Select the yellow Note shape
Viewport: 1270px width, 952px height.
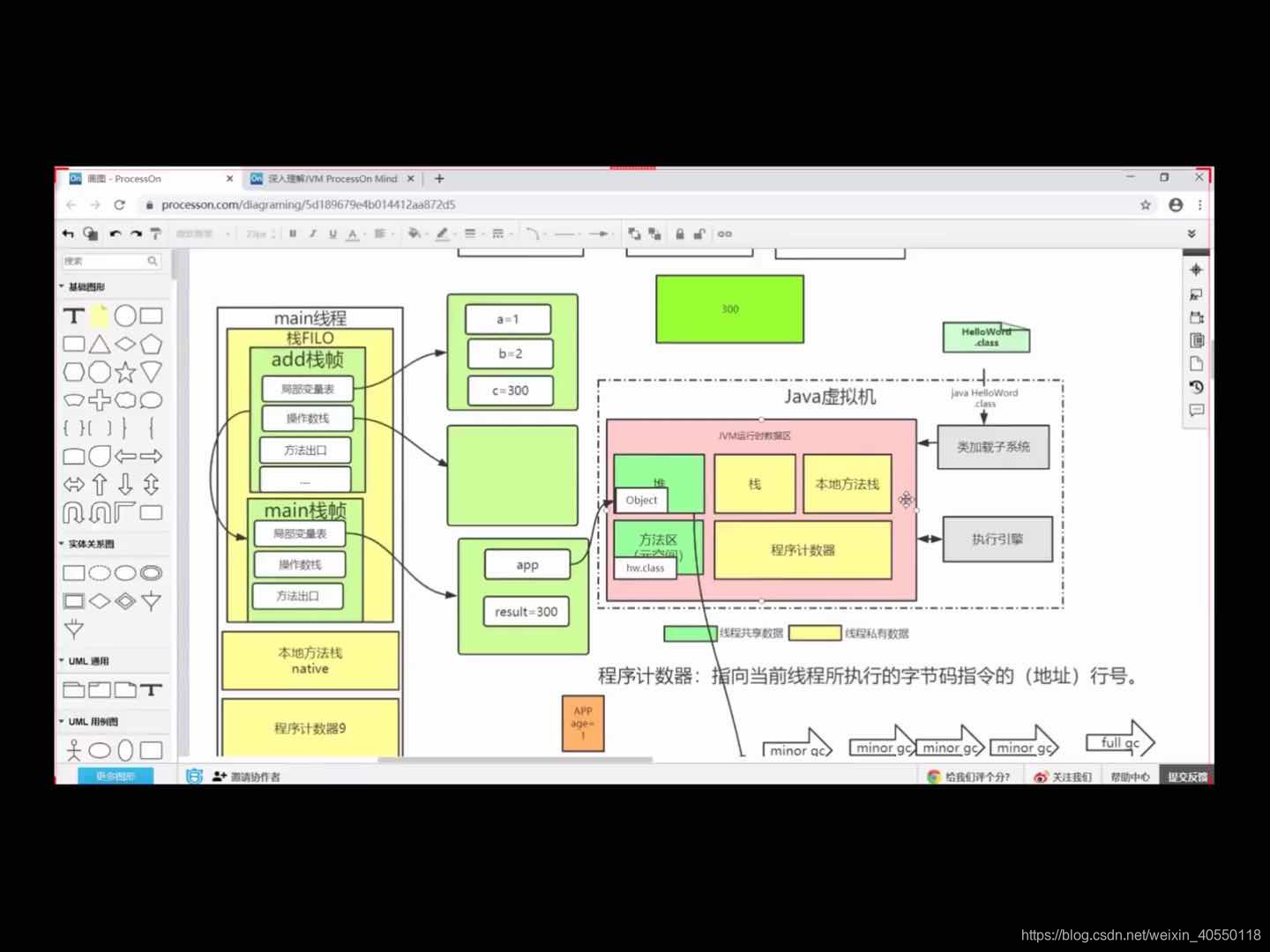pyautogui.click(x=99, y=316)
